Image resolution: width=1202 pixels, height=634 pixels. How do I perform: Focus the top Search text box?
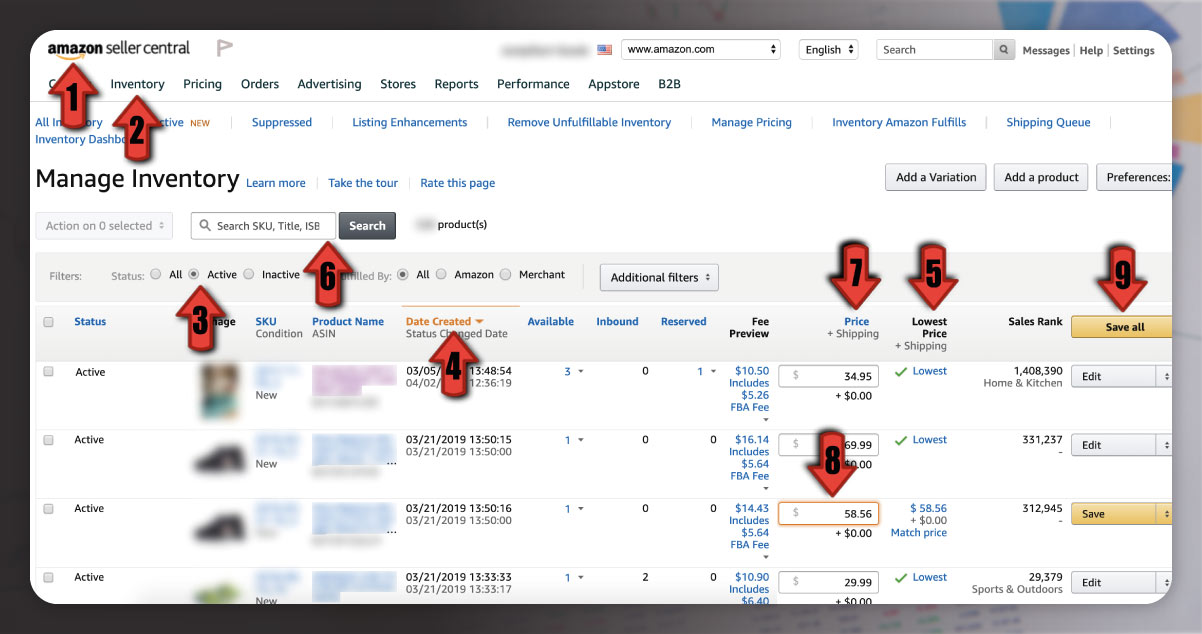935,49
